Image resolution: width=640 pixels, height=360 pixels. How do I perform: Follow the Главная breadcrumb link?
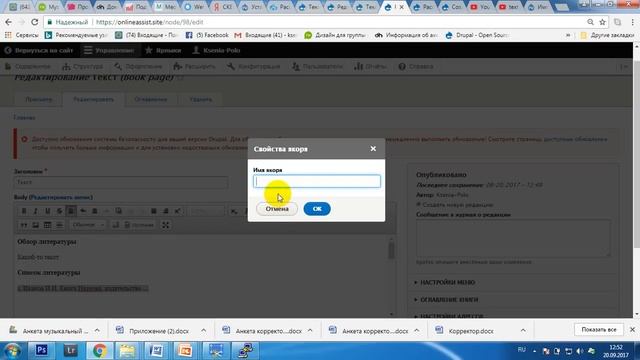click(x=24, y=118)
